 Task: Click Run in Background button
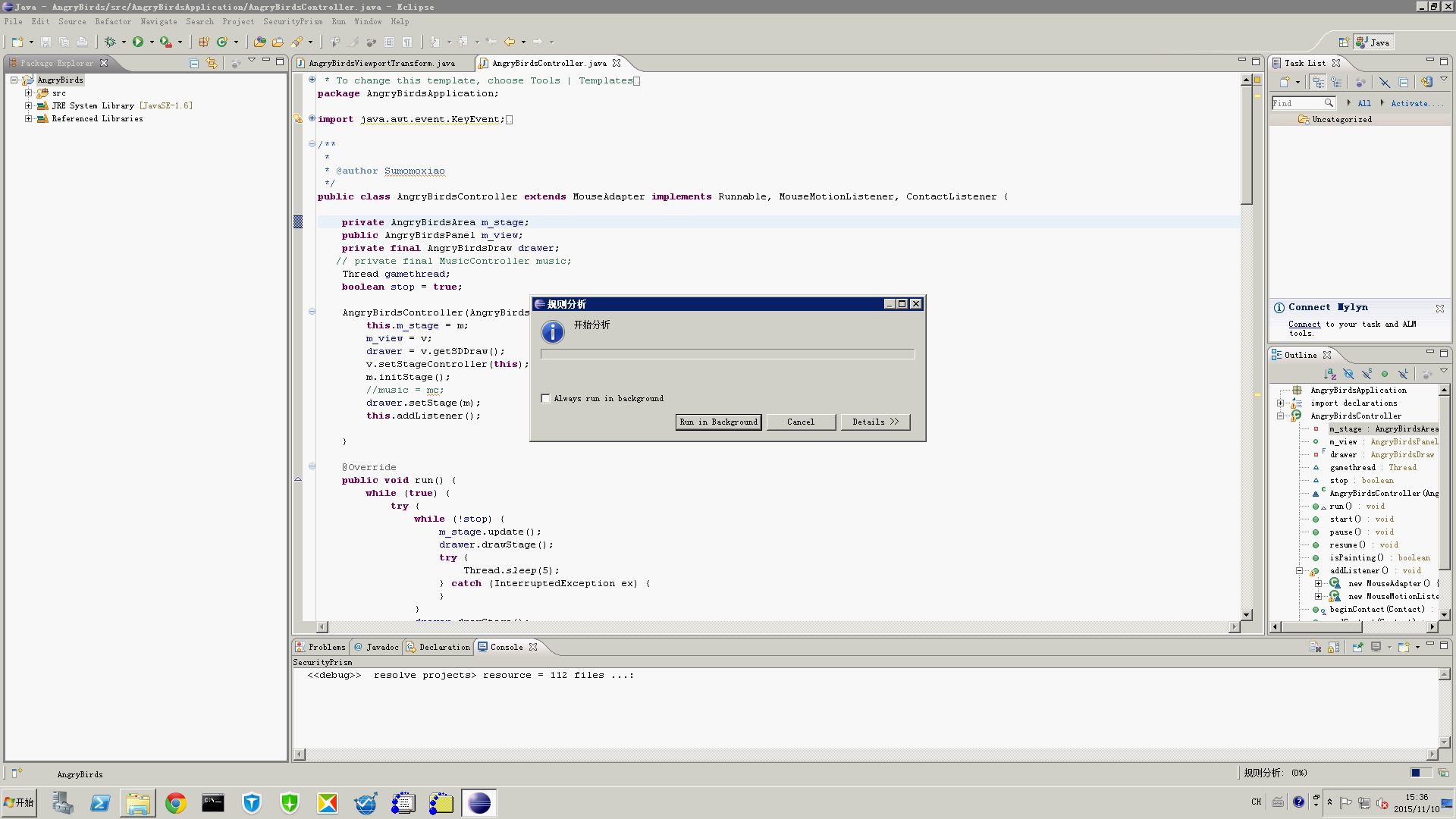718,421
